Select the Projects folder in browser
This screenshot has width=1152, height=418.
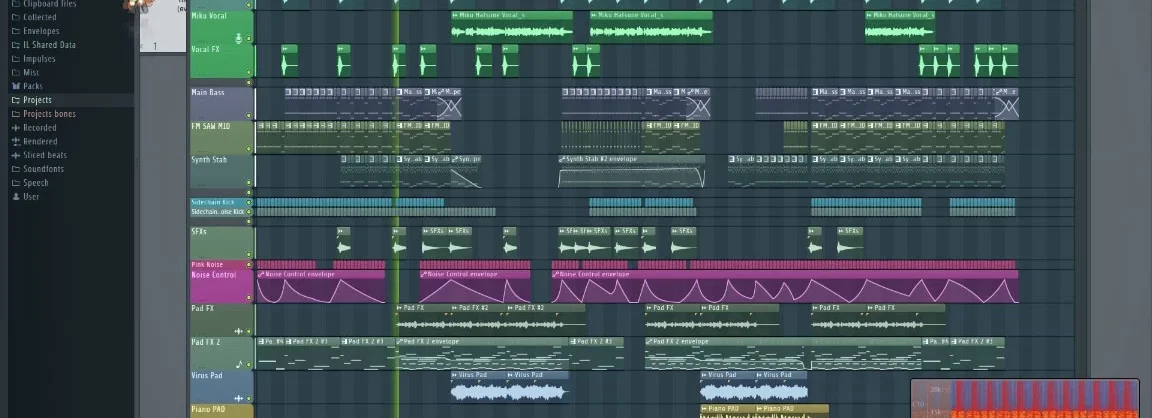(37, 100)
